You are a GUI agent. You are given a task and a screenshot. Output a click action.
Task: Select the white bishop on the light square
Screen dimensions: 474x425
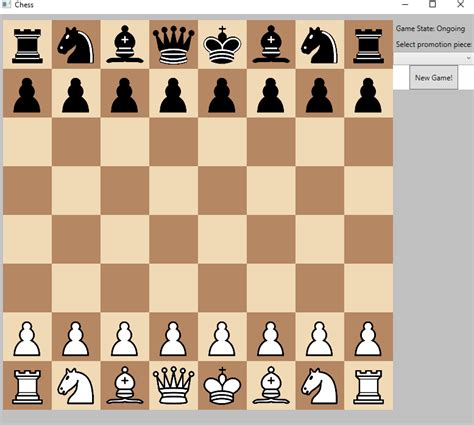pyautogui.click(x=271, y=386)
